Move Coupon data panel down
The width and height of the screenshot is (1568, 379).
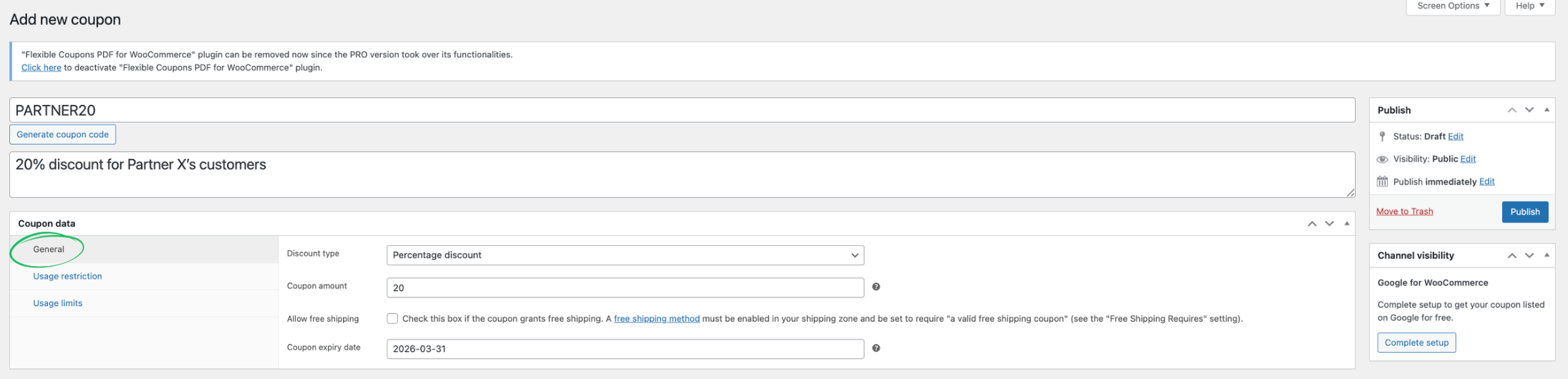(1329, 224)
